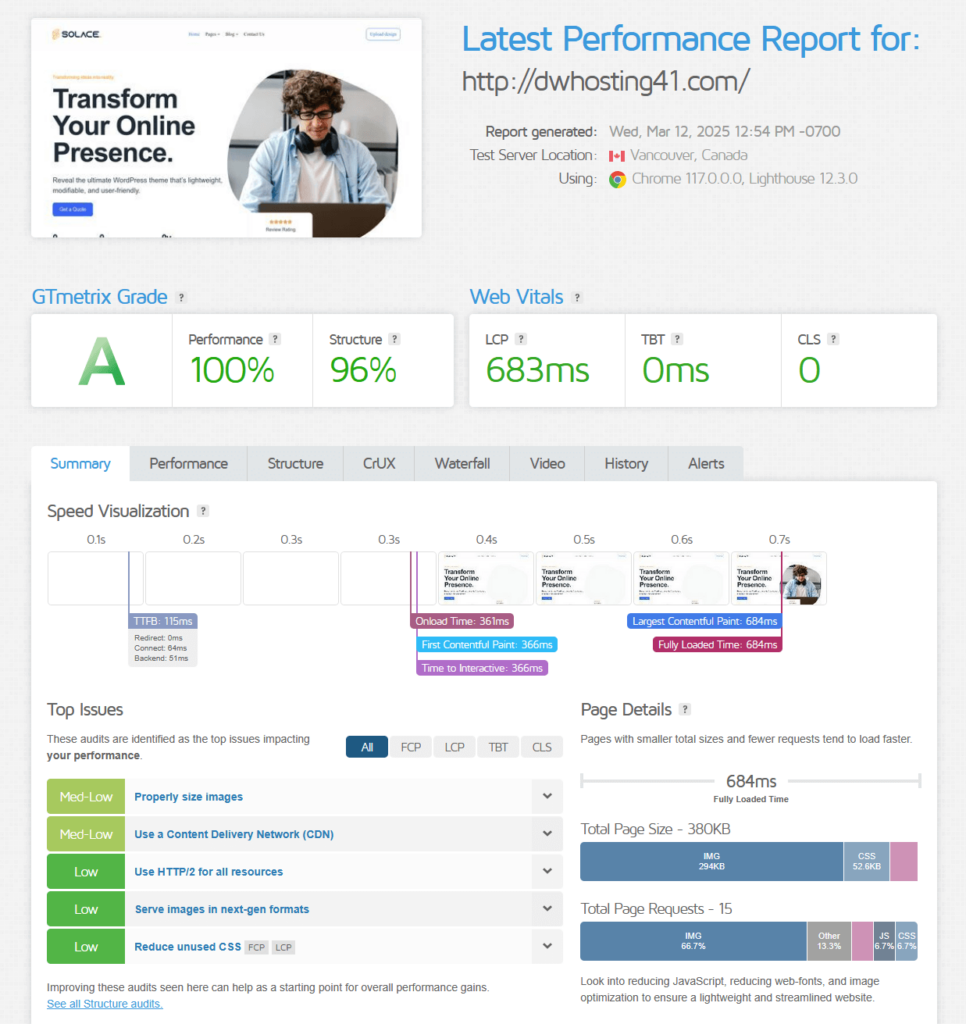Expand the Properly size images audit

(x=547, y=796)
